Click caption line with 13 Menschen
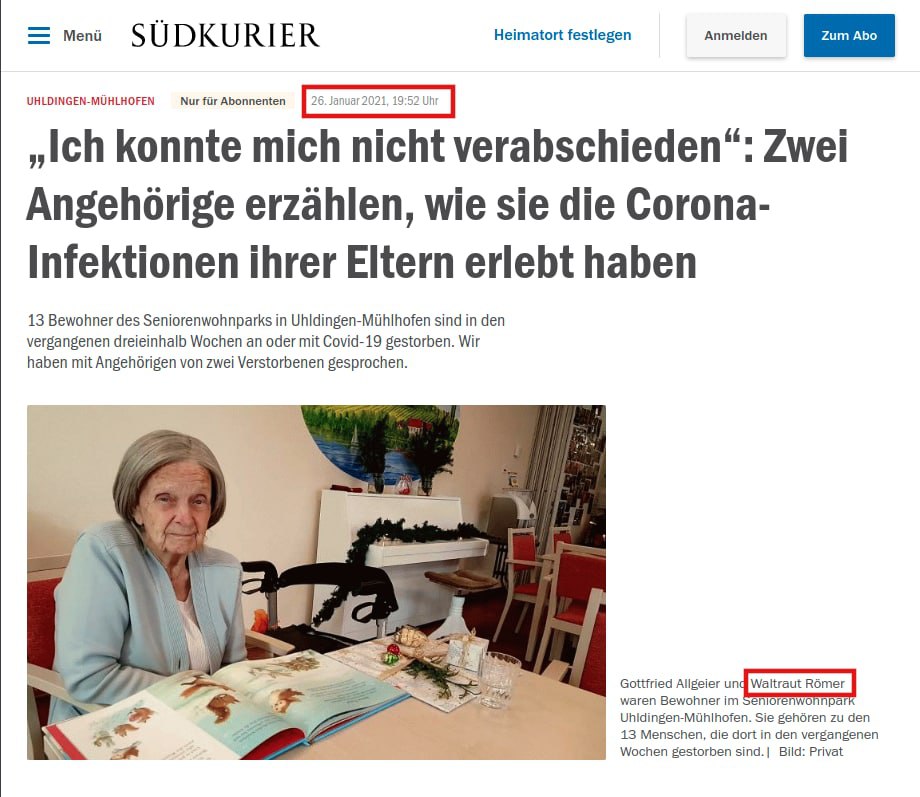 pos(749,735)
